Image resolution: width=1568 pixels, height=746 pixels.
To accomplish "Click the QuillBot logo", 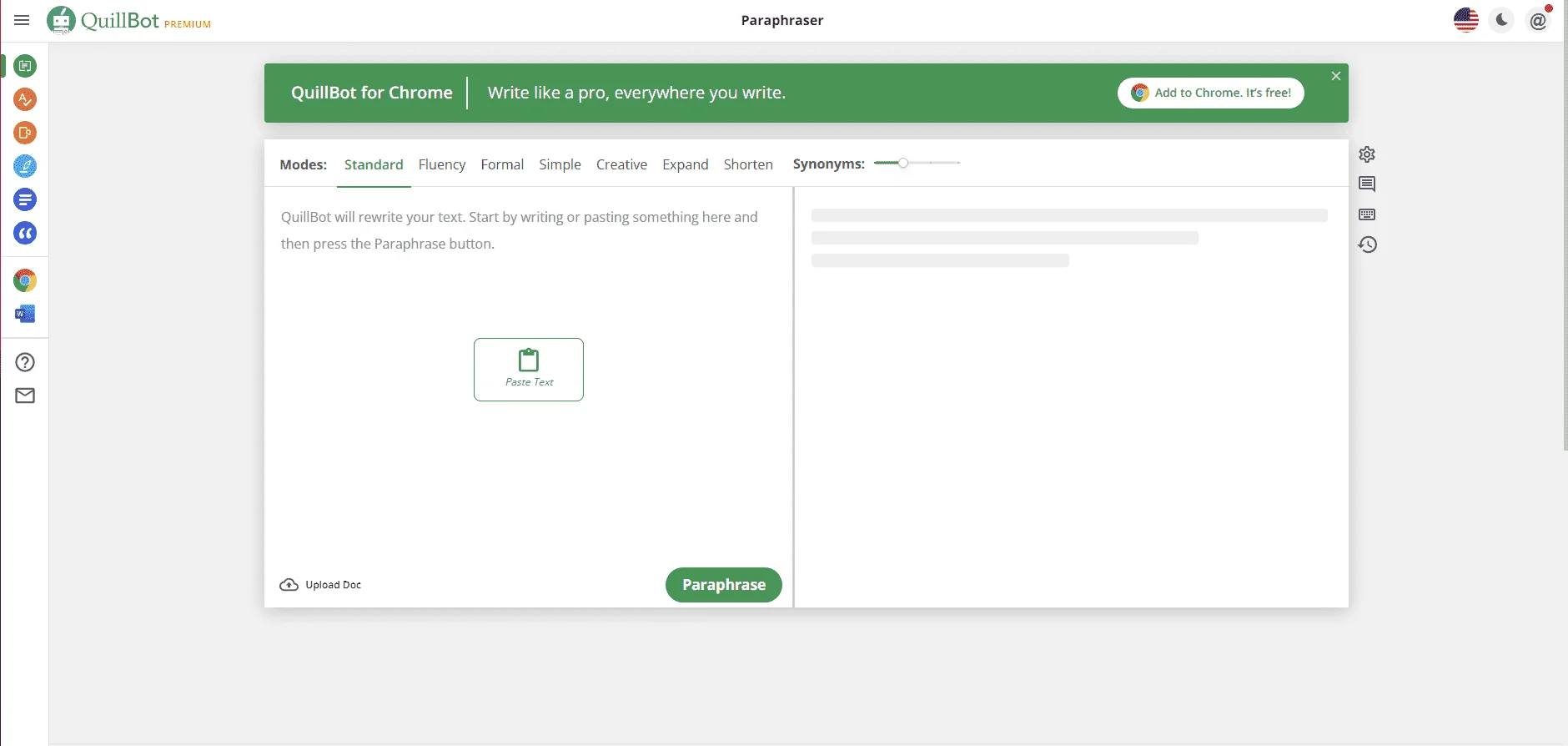I will coord(103,20).
